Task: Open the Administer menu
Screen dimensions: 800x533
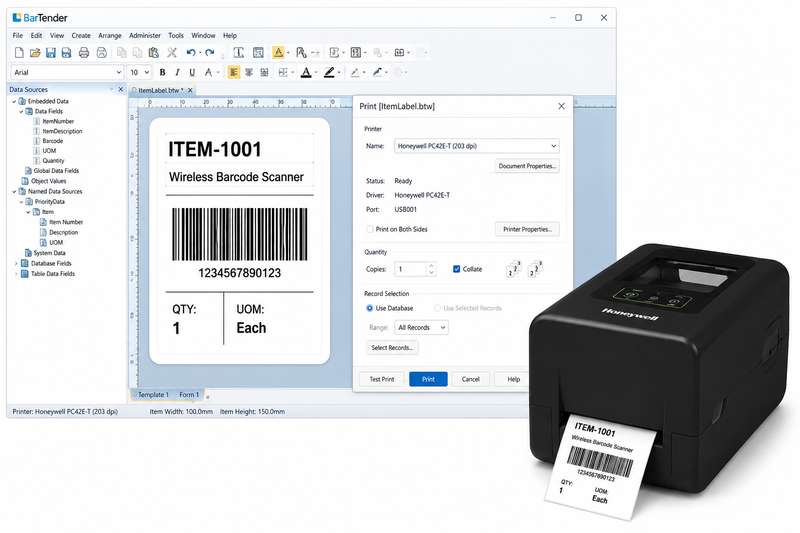Action: 145,35
